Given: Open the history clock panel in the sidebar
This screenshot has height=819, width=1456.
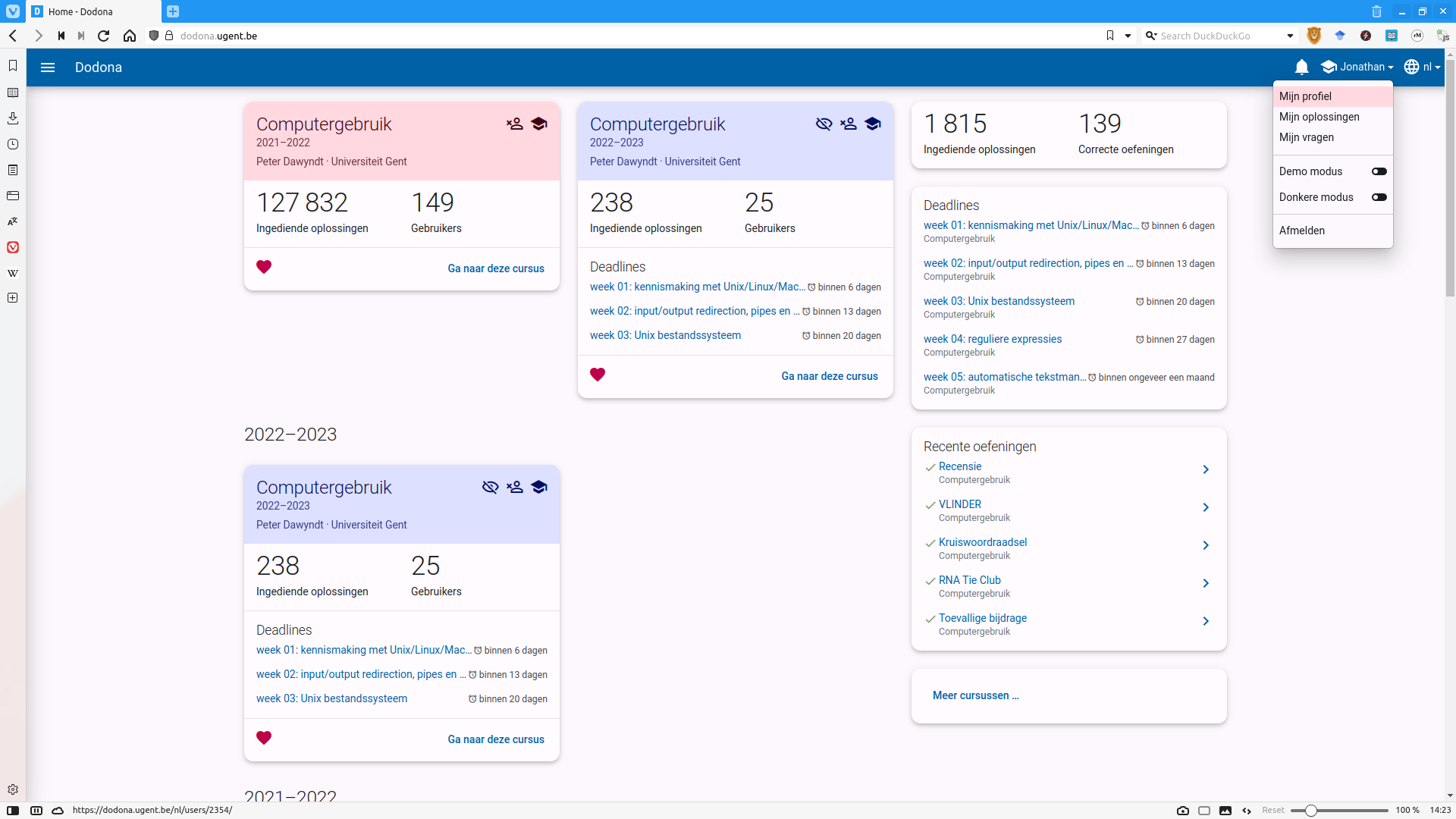Looking at the screenshot, I should (13, 144).
